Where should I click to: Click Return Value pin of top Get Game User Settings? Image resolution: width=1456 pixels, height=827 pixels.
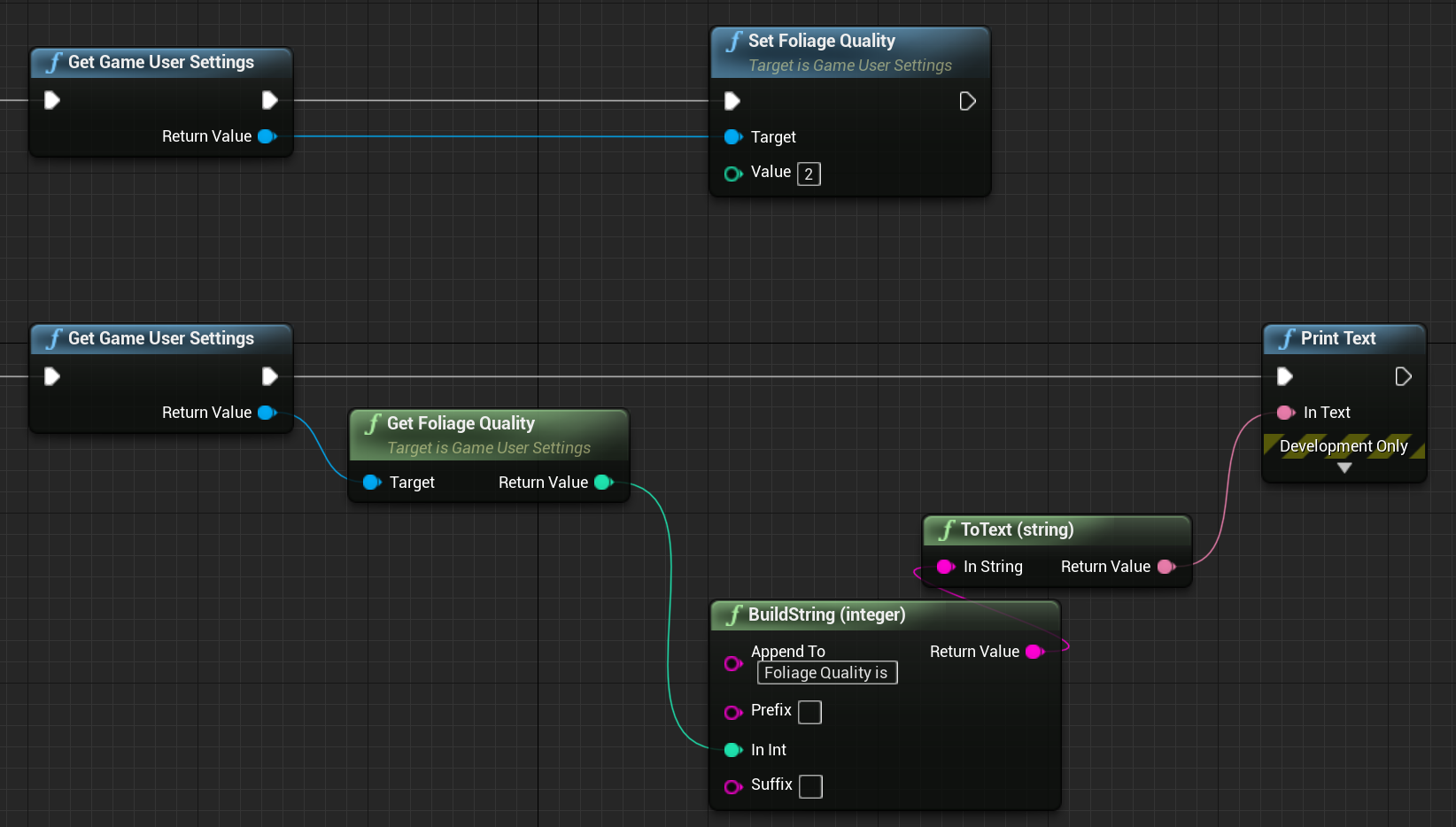point(267,136)
